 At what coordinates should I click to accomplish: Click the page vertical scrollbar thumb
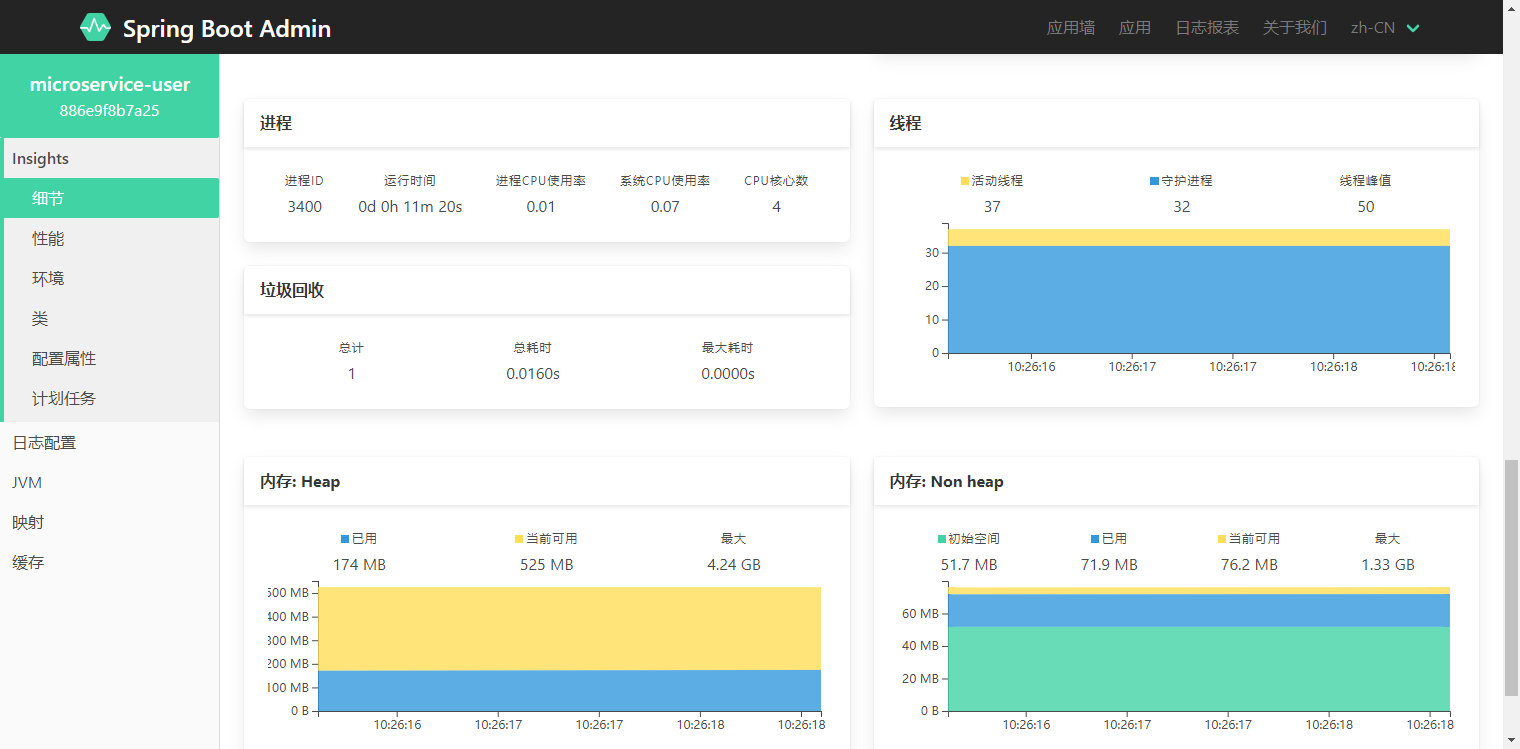coord(1511,578)
